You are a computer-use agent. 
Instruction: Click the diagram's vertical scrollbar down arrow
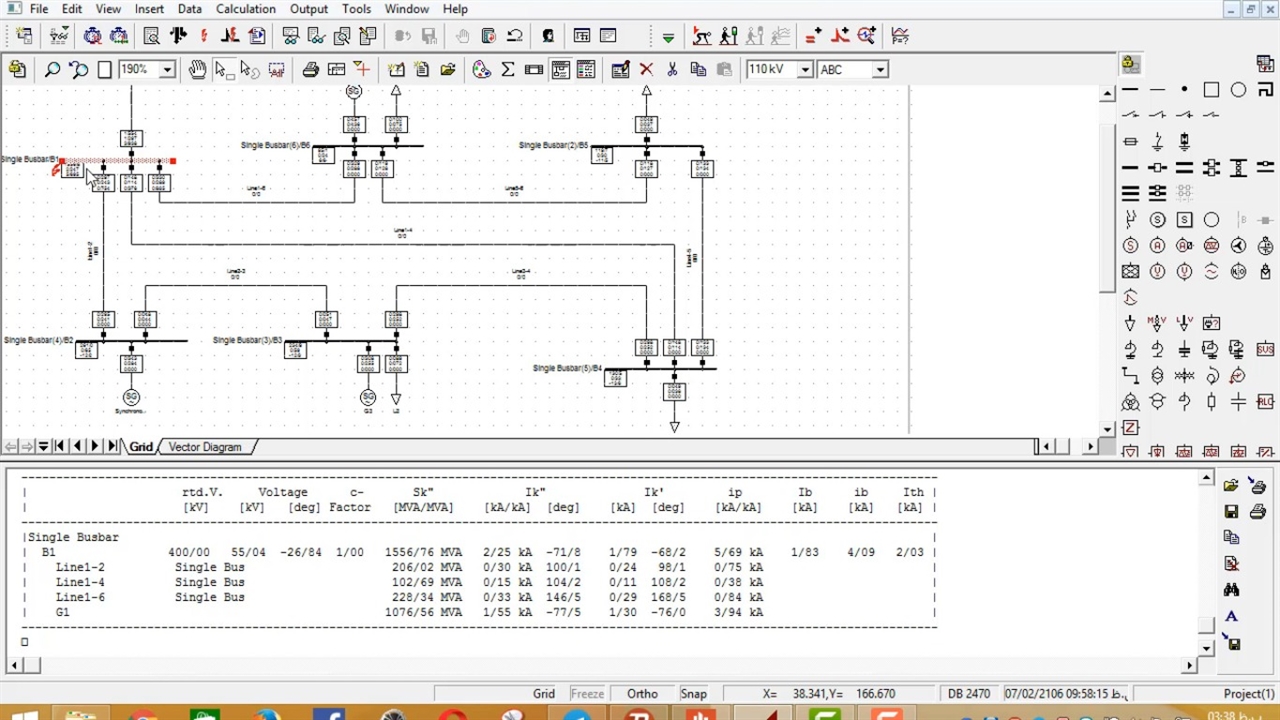pyautogui.click(x=1107, y=429)
